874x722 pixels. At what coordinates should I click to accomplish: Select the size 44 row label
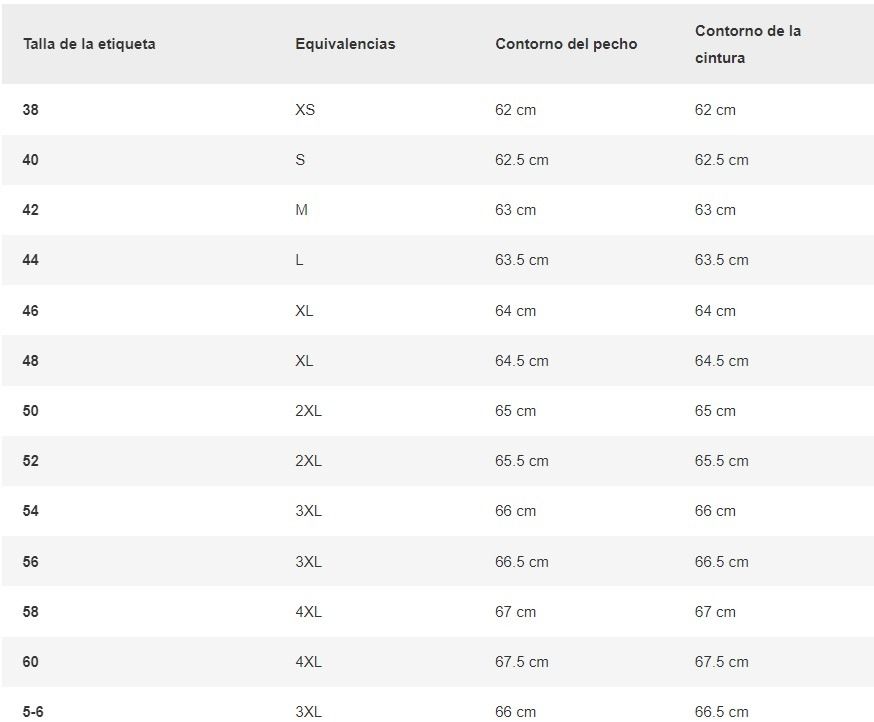click(x=31, y=260)
